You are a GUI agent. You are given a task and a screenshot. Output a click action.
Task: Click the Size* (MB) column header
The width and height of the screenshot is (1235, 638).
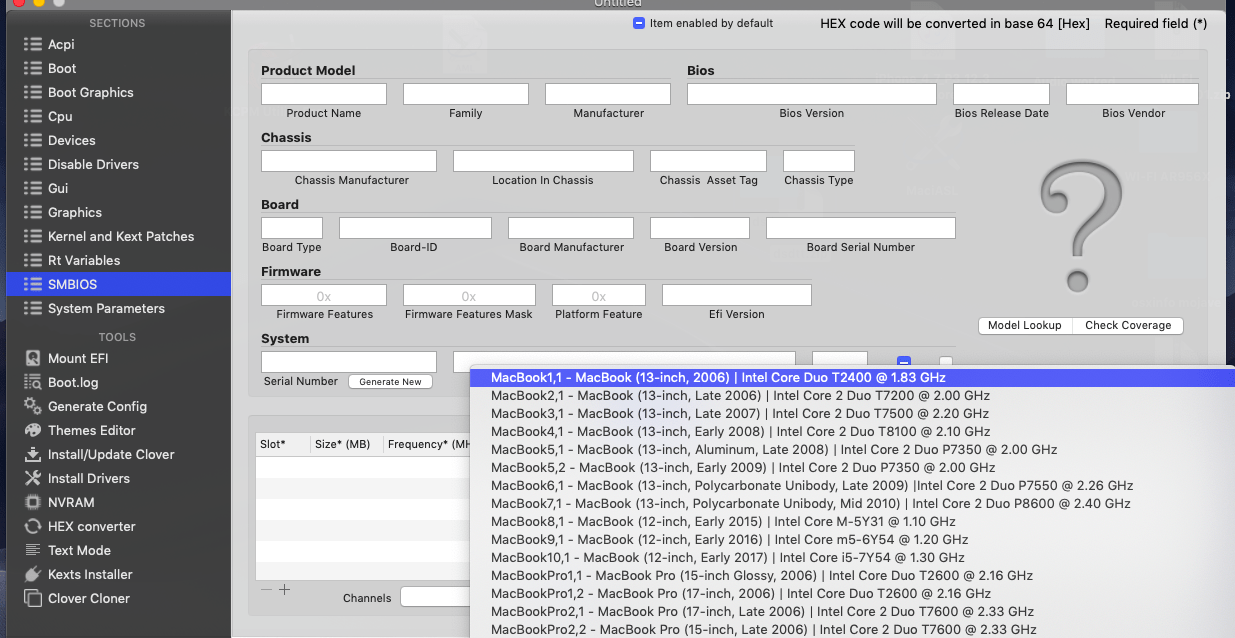tap(346, 444)
